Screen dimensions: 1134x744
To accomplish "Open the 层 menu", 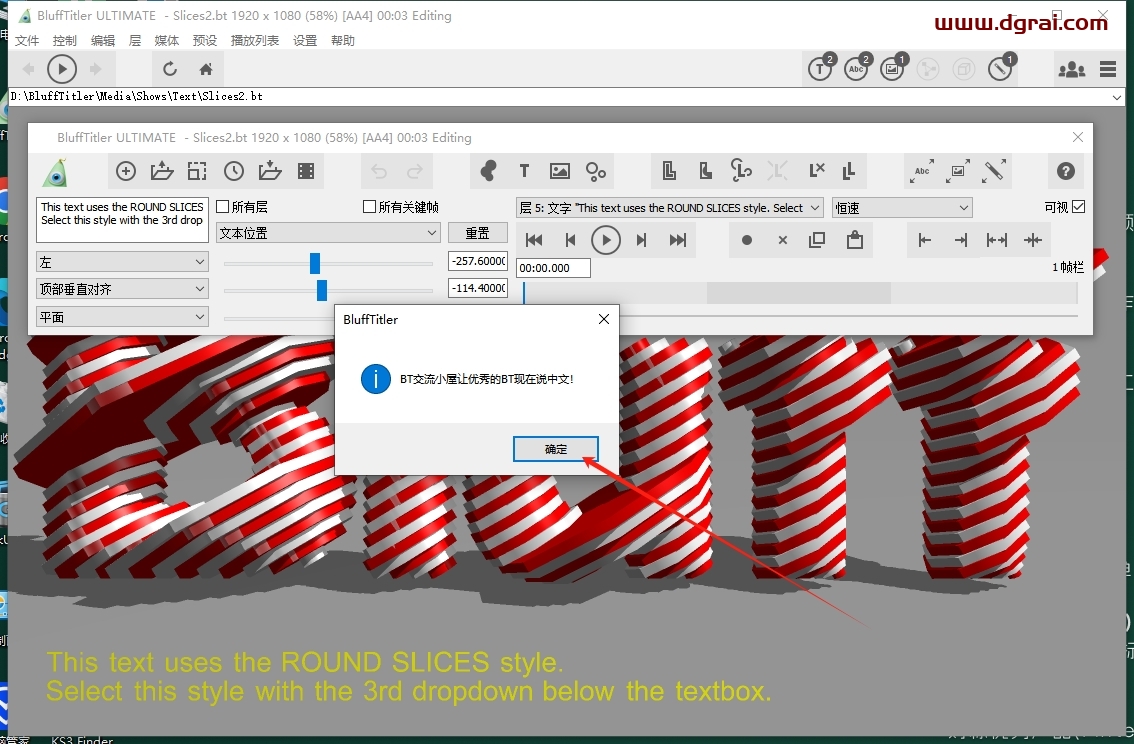I will point(135,40).
